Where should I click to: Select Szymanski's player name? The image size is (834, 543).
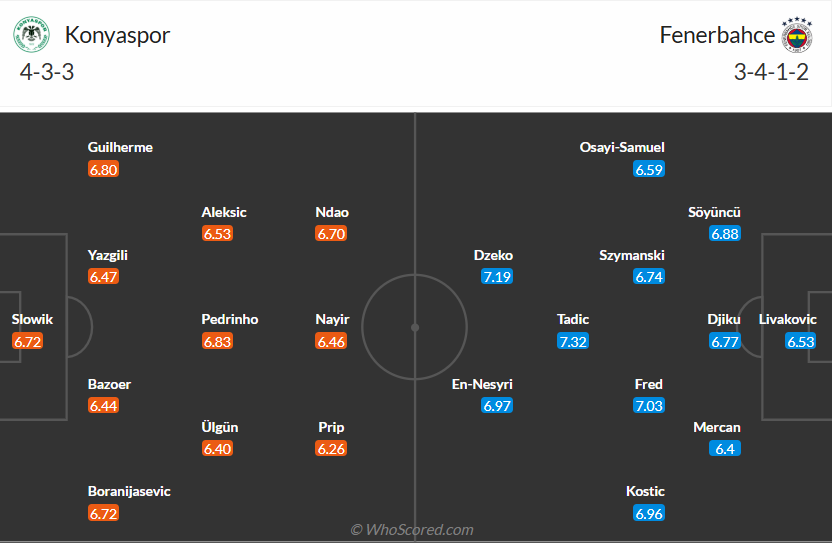tap(632, 255)
